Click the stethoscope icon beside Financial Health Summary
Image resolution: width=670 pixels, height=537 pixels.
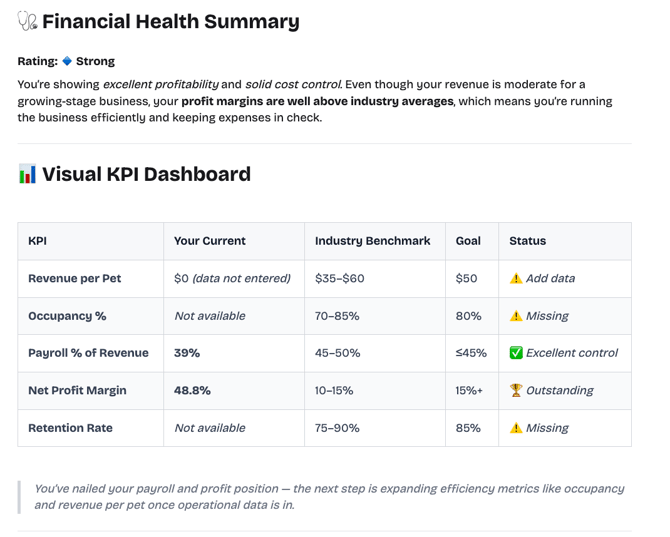pos(27,21)
